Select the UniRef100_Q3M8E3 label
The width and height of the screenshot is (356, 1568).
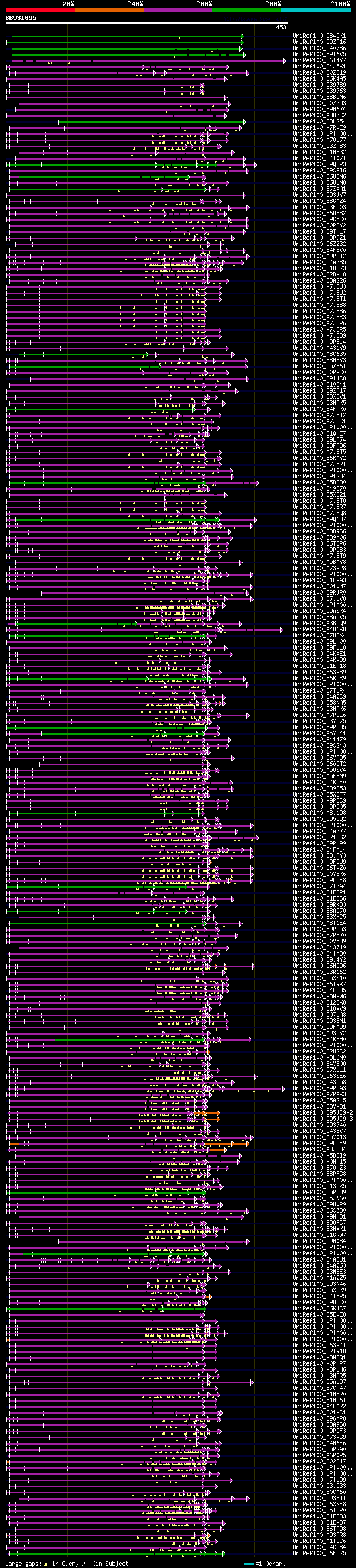coord(319,1272)
